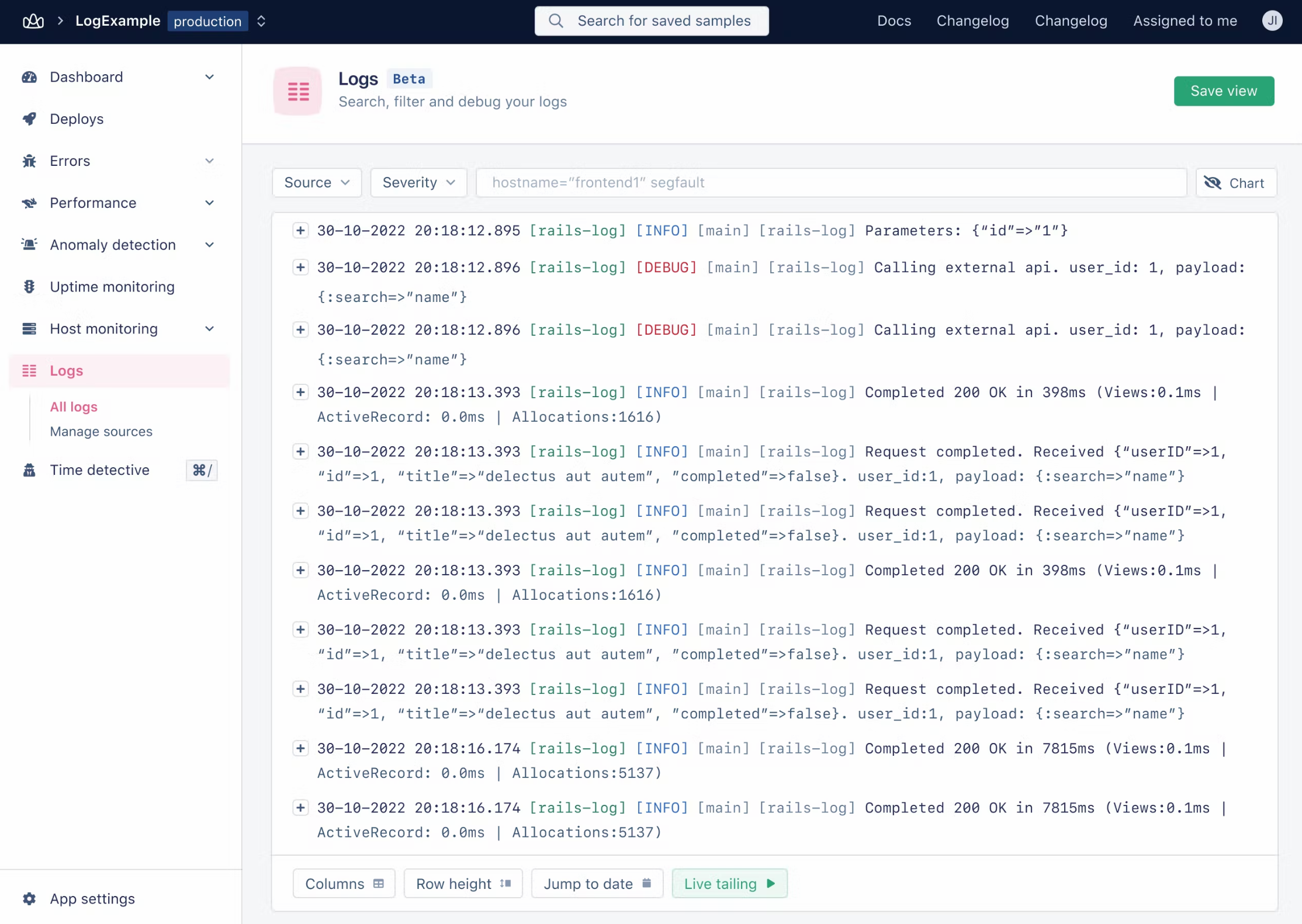Open All logs sub-item
Viewport: 1302px width, 924px height.
coord(74,407)
